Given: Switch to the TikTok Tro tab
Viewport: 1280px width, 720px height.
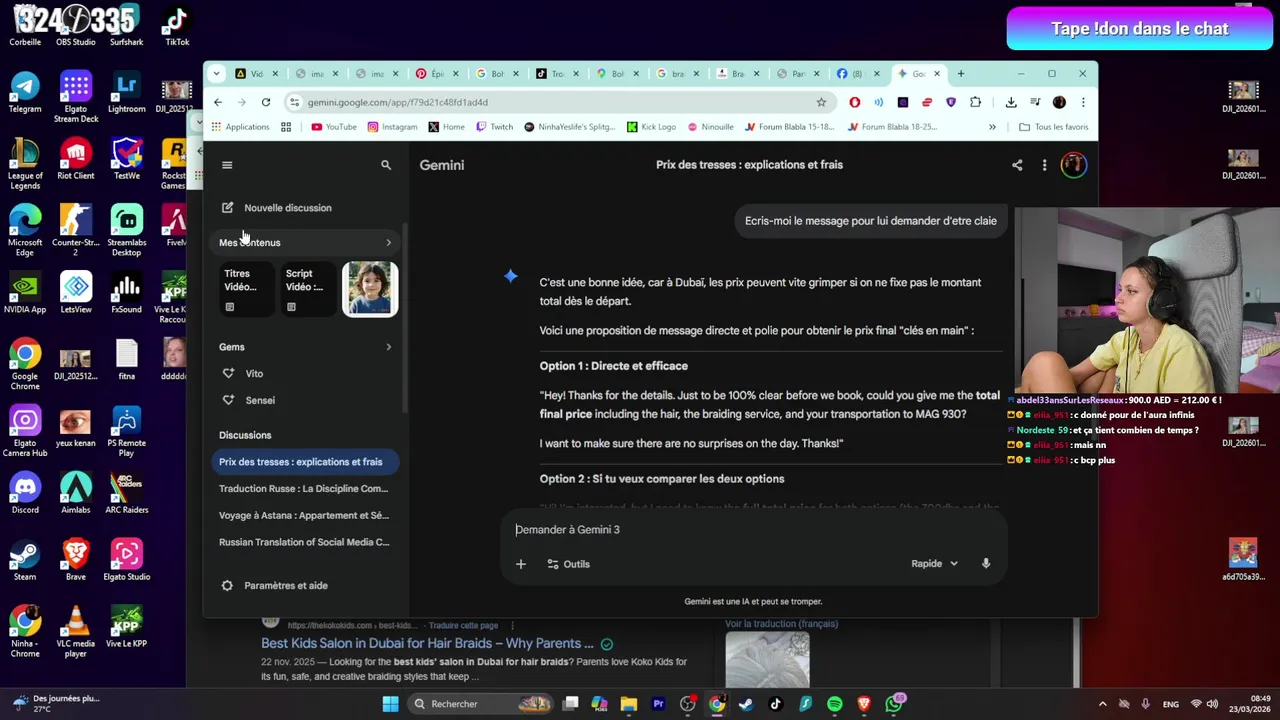Looking at the screenshot, I should 558,74.
